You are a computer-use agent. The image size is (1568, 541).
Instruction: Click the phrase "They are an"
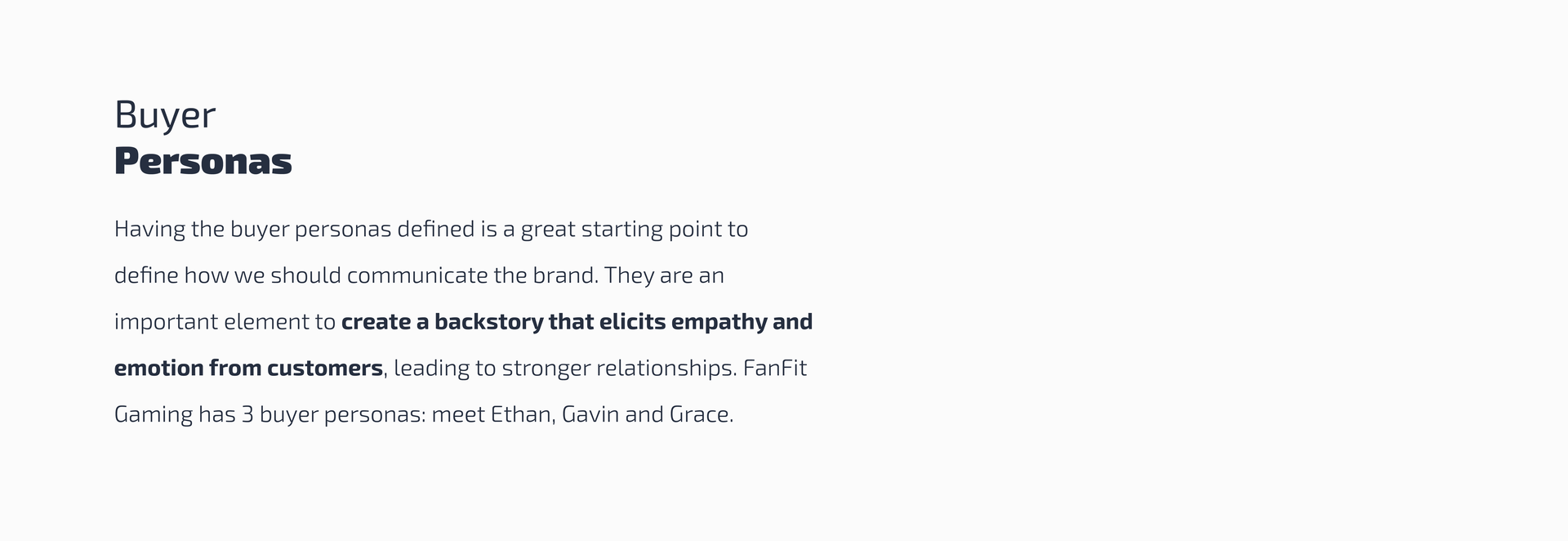pyautogui.click(x=665, y=275)
